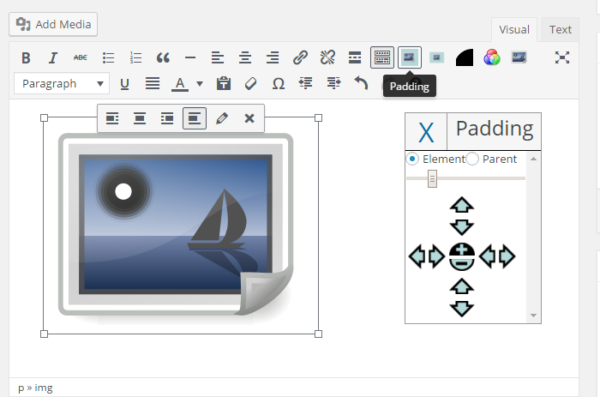Undo the last action
The image size is (600, 397).
361,83
